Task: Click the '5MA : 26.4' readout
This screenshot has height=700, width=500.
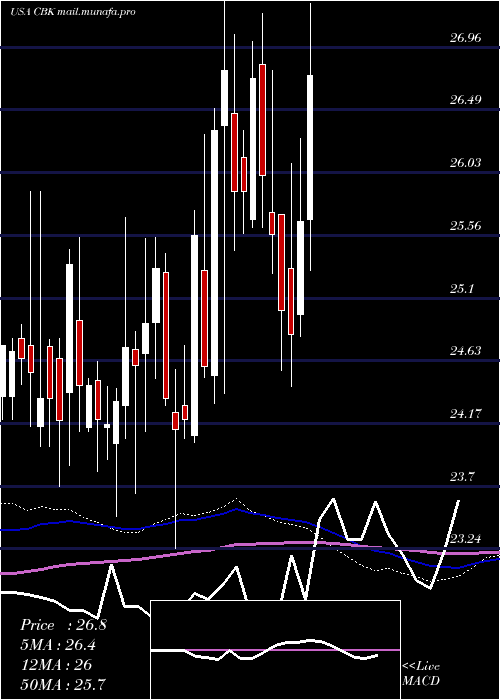Action: click(58, 645)
